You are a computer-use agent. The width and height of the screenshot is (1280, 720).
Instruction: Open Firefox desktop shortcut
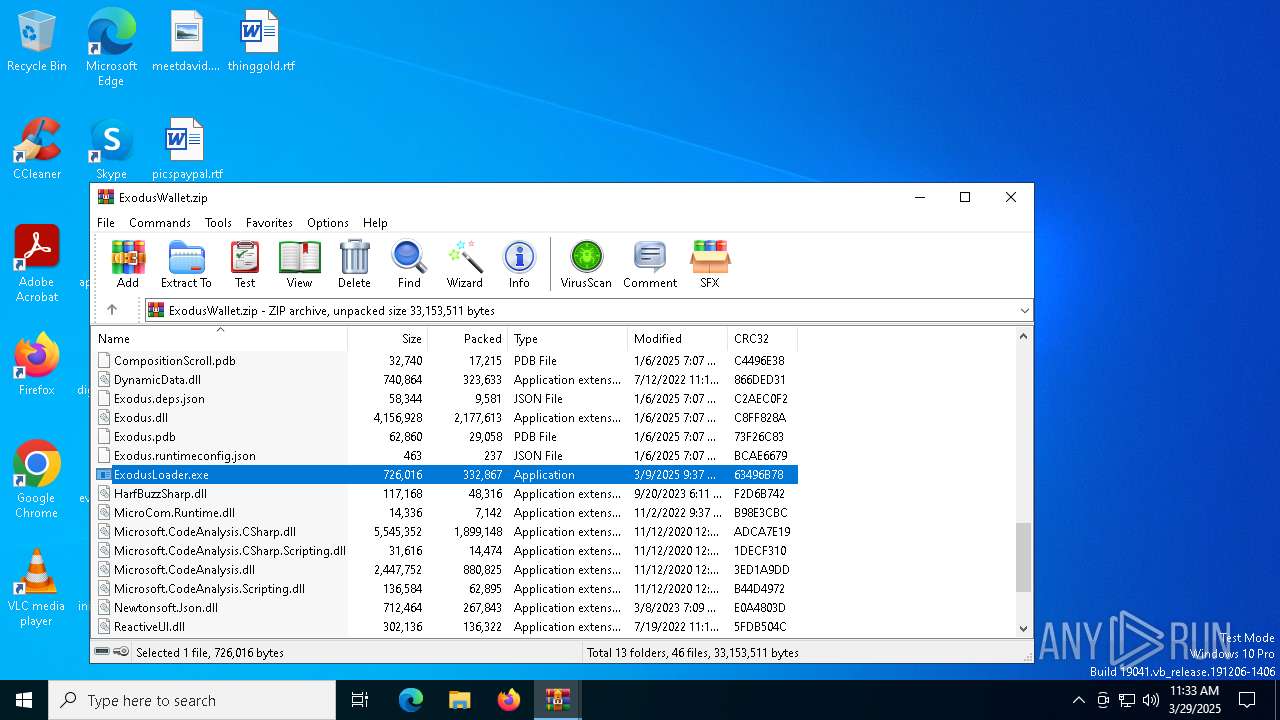(x=37, y=364)
